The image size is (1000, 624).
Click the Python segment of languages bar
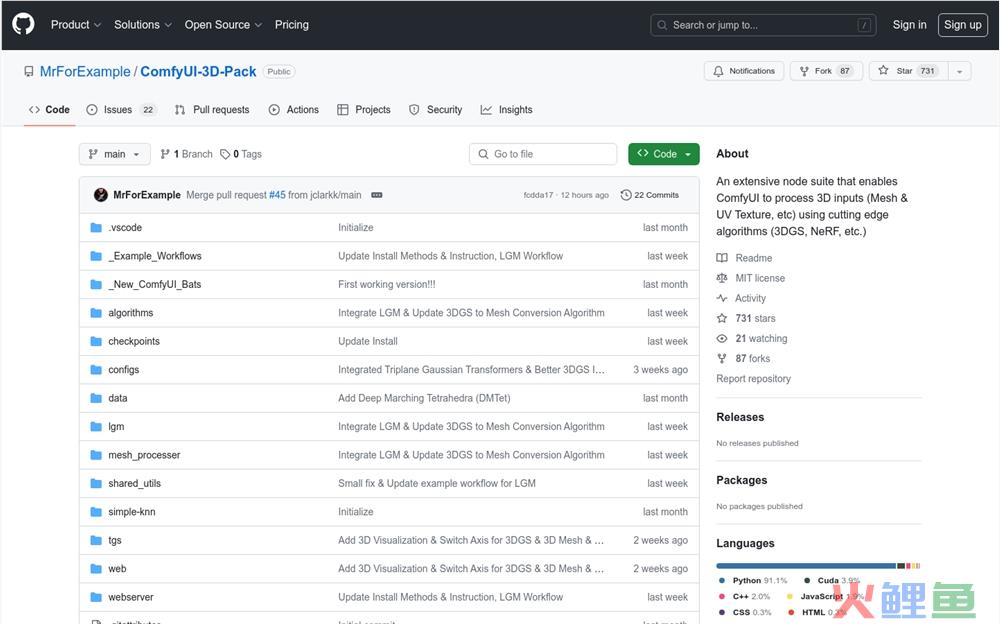click(806, 566)
